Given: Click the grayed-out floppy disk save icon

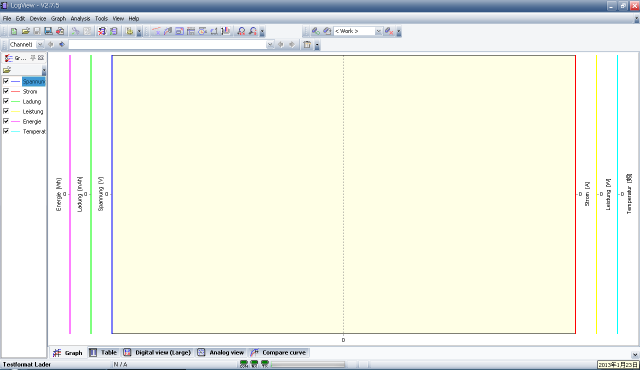Looking at the screenshot, I should click(37, 31).
